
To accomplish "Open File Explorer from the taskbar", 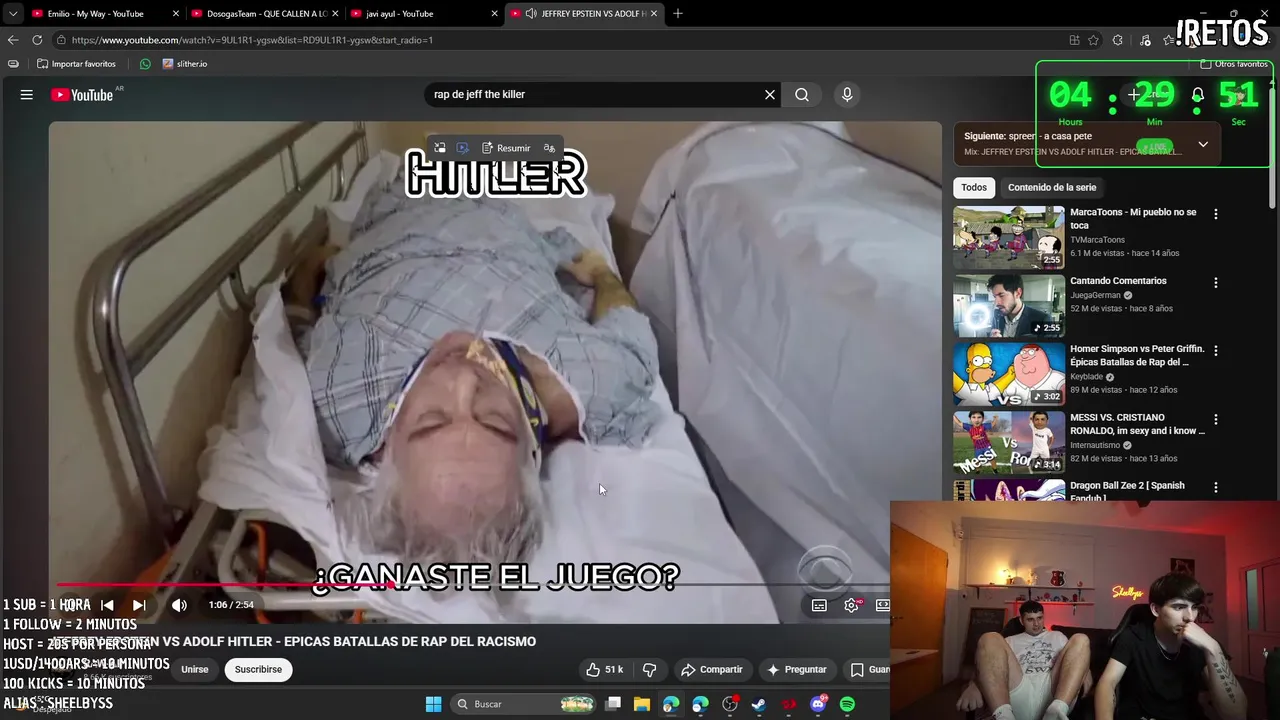I will point(642,704).
